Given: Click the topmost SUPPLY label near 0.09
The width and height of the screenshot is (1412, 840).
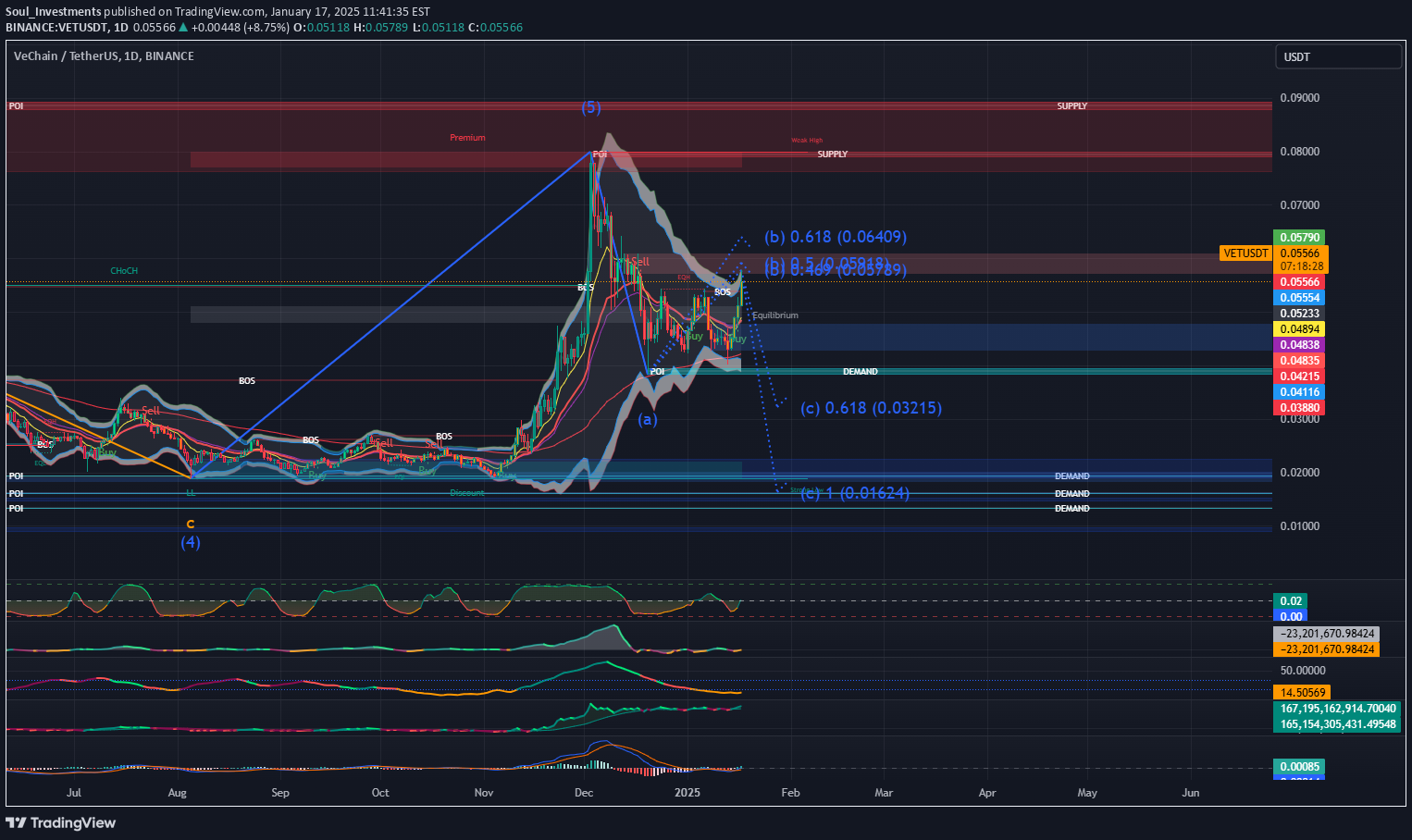Looking at the screenshot, I should pyautogui.click(x=1072, y=106).
